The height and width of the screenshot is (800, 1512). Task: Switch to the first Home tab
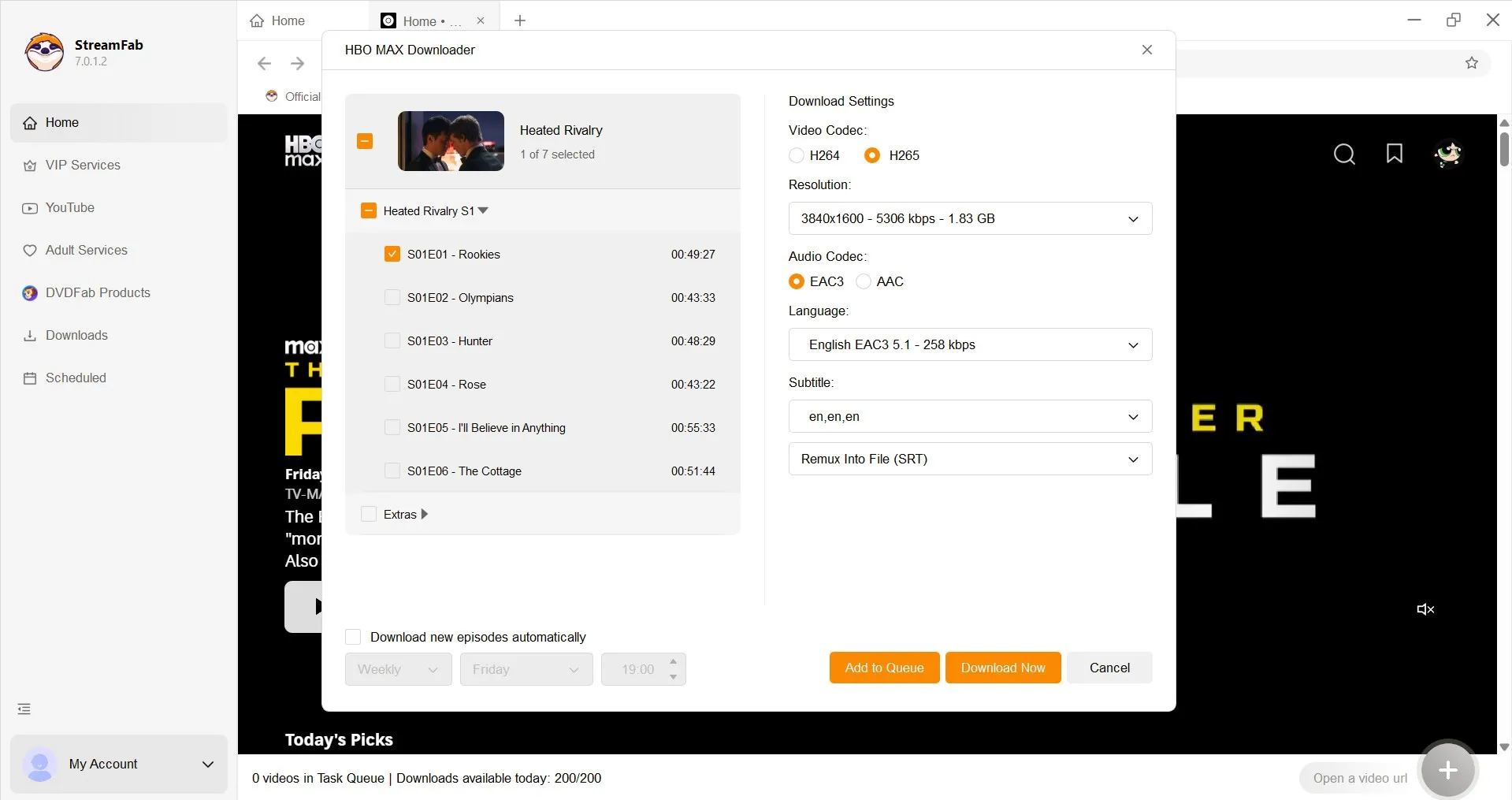(287, 20)
